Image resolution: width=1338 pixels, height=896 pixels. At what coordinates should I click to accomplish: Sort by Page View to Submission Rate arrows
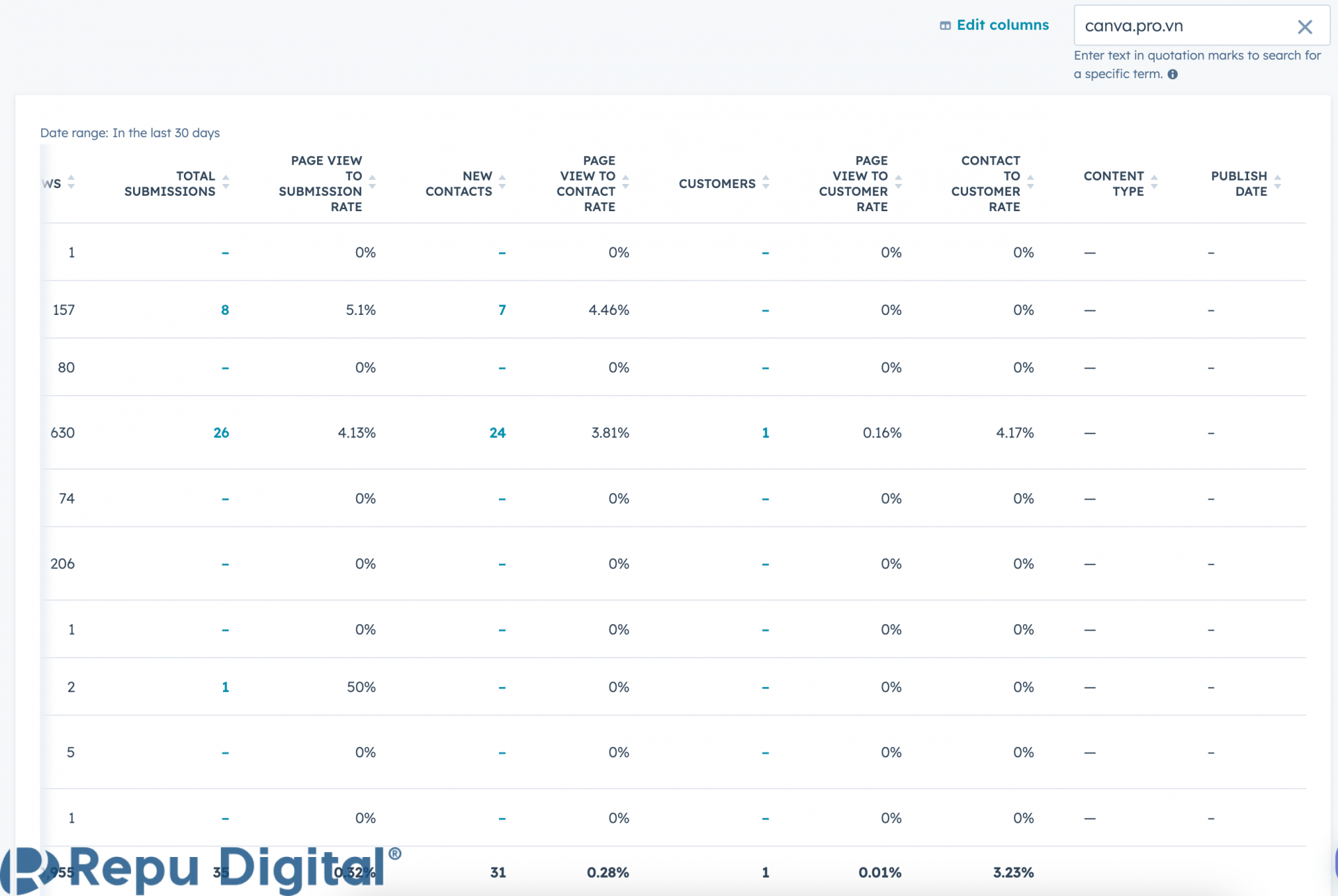click(x=372, y=183)
